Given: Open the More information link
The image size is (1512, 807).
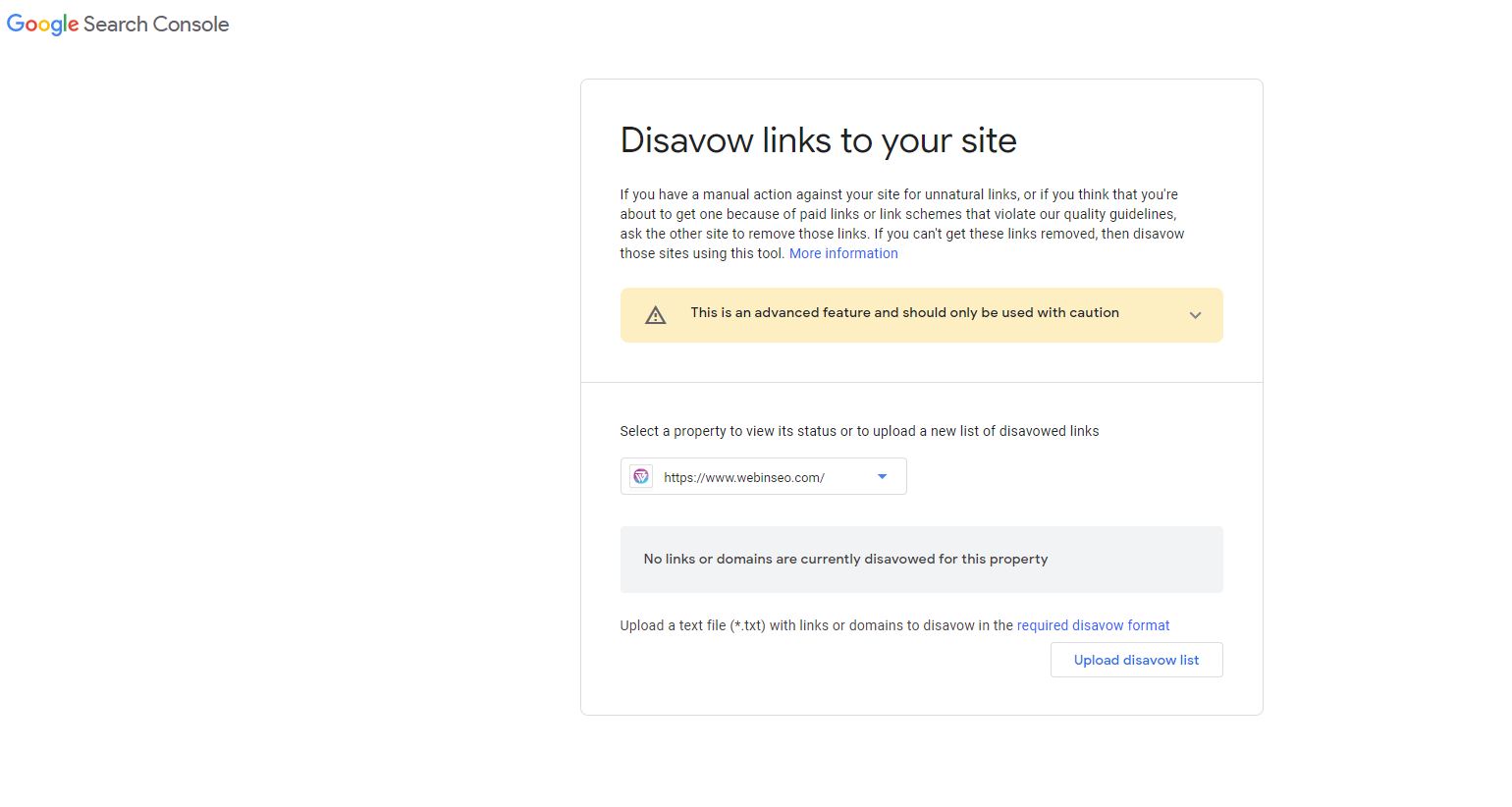Looking at the screenshot, I should (x=843, y=253).
